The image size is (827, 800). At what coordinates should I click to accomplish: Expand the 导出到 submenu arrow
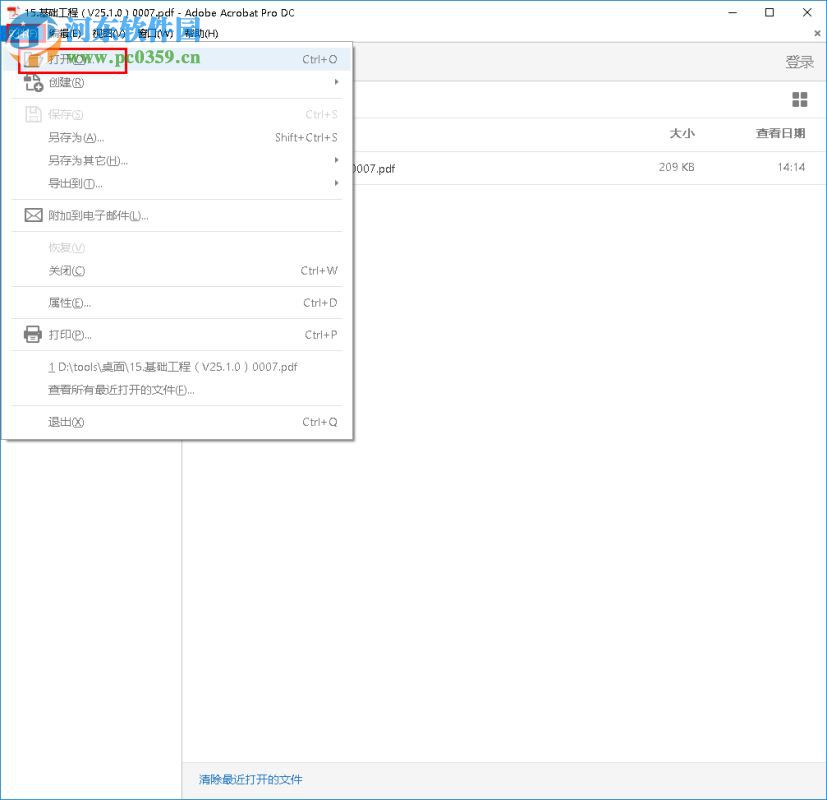[x=337, y=183]
